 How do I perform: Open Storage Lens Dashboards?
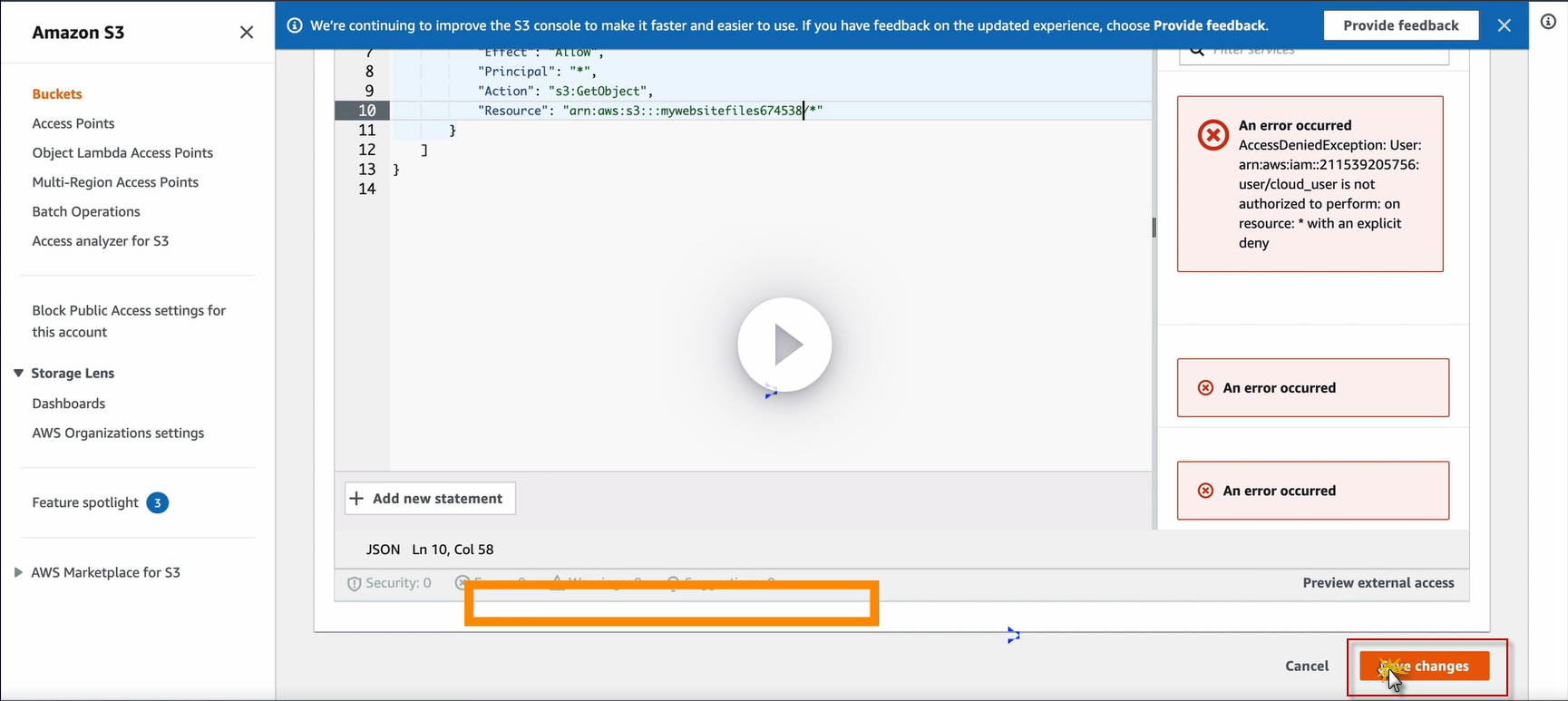click(69, 404)
